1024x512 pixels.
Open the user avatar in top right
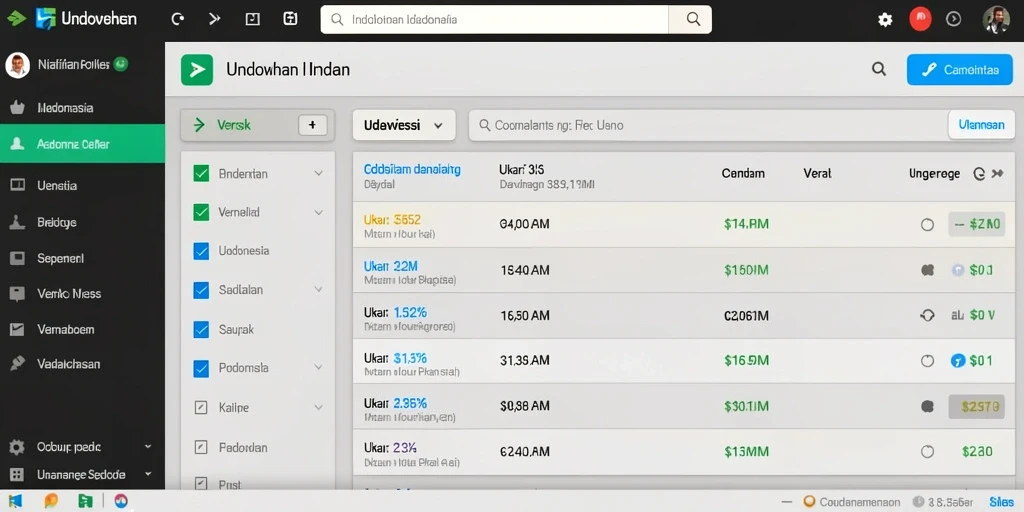996,20
